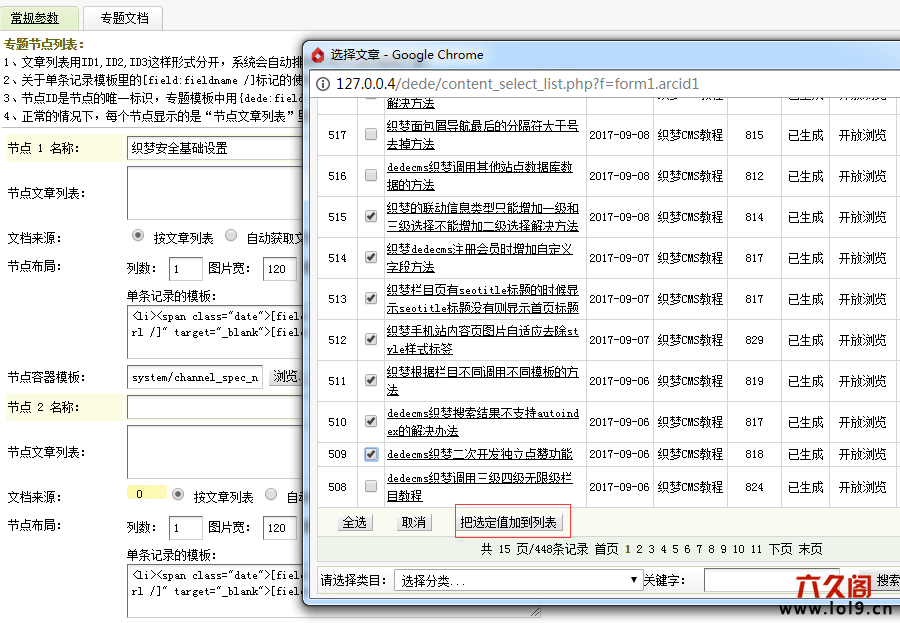Click the 把选定值加到列表 button

512,522
